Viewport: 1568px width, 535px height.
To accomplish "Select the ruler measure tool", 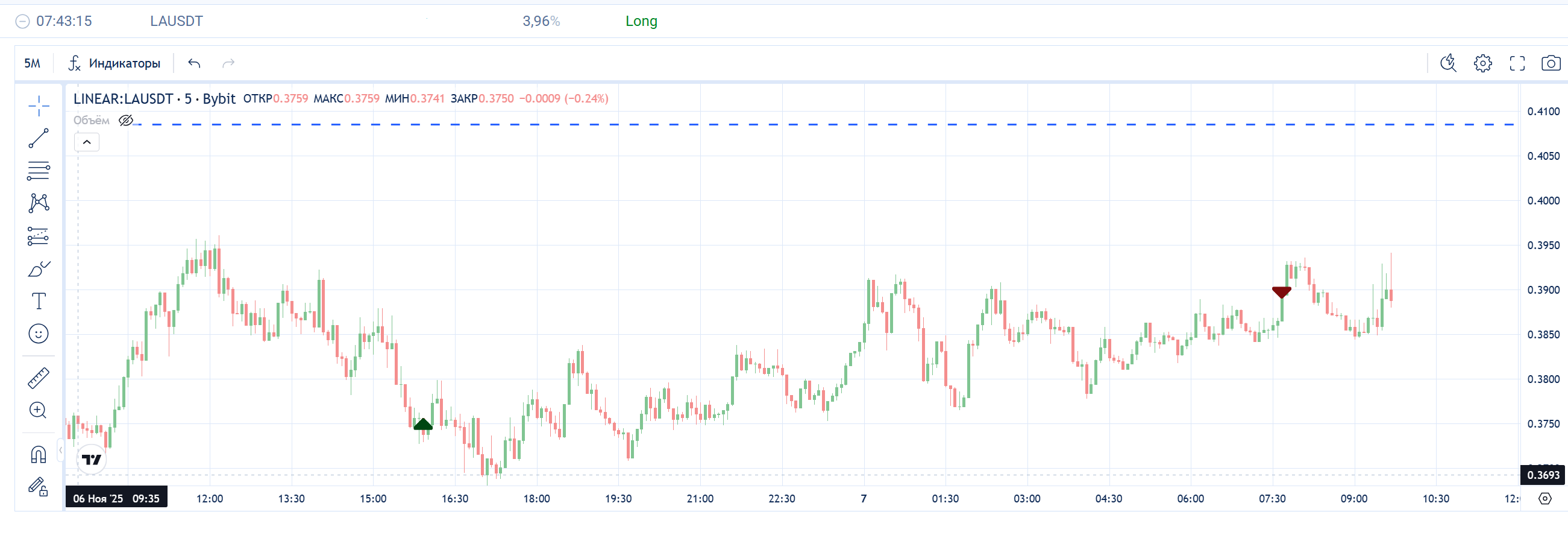I will [39, 378].
